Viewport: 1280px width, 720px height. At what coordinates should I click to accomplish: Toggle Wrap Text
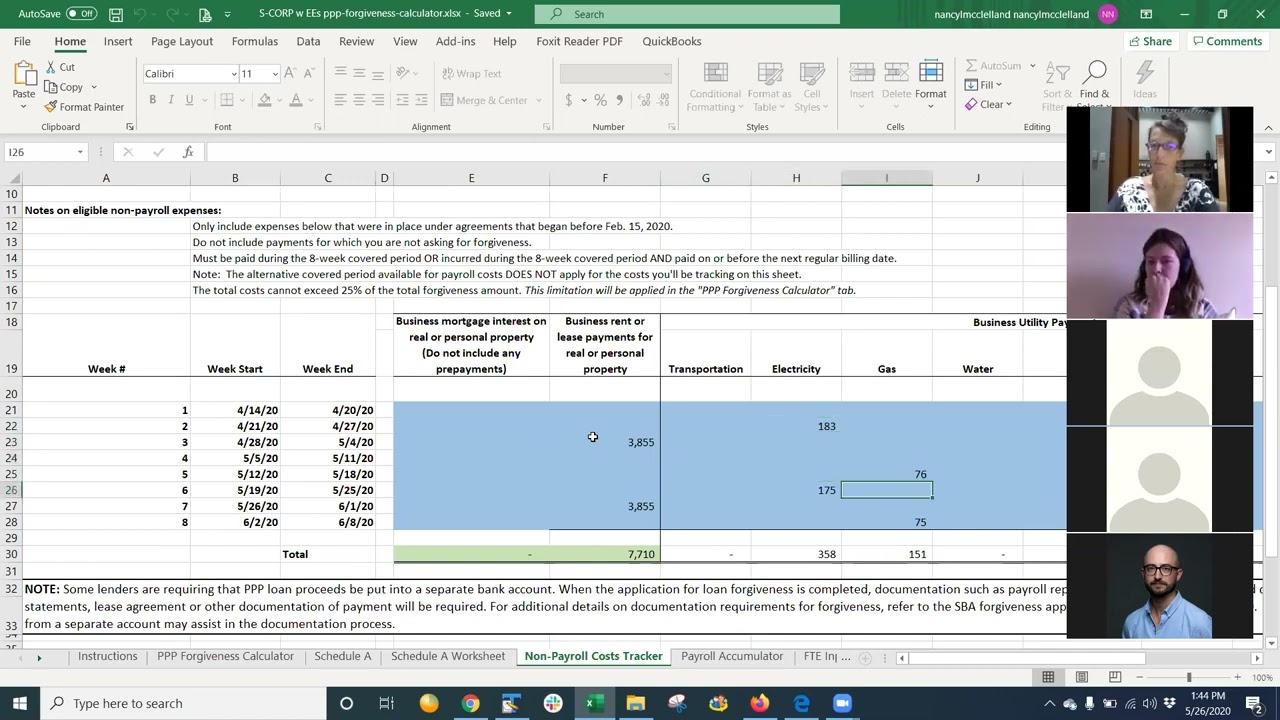pyautogui.click(x=471, y=73)
